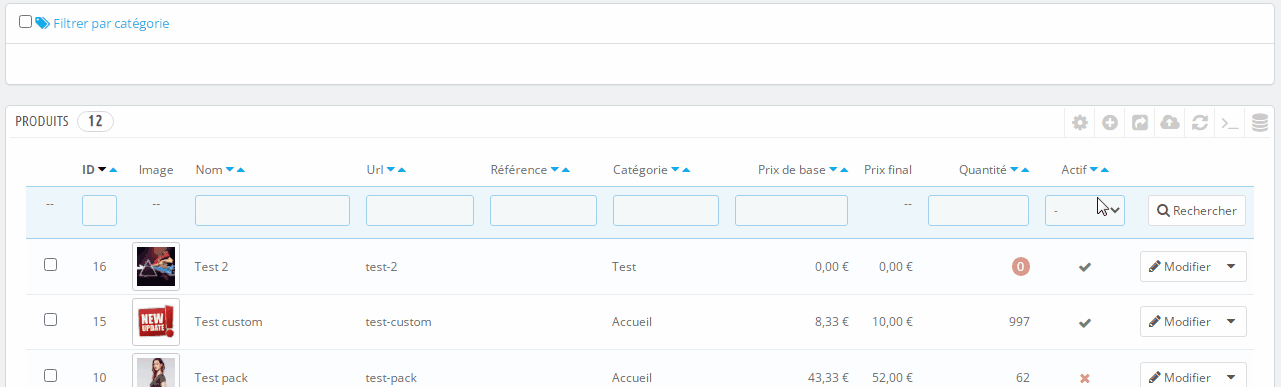Sort Url column ascending
Screen dimensions: 1281x387
click(x=402, y=170)
